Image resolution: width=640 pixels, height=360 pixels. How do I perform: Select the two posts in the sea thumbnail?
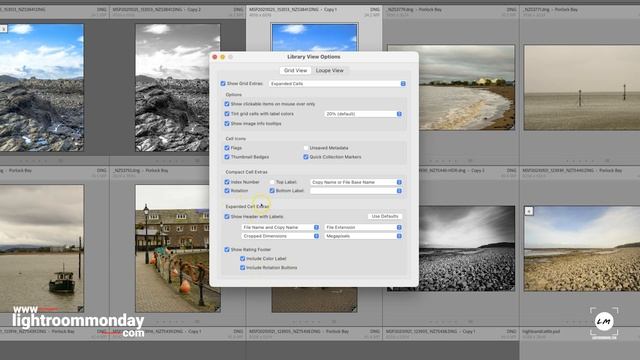tap(582, 87)
